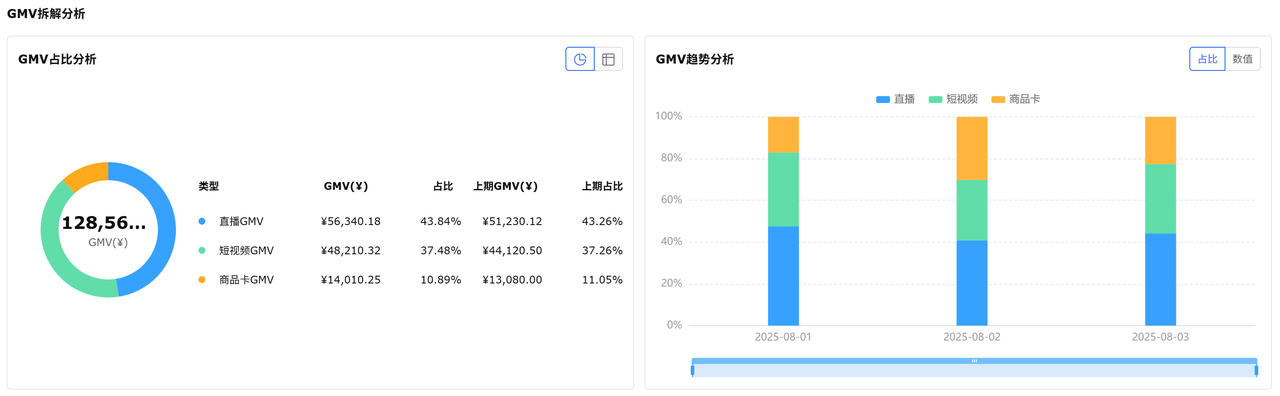Viewport: 1280px width, 396px height.
Task: Click the 上期占比 column header
Action: [x=602, y=186]
